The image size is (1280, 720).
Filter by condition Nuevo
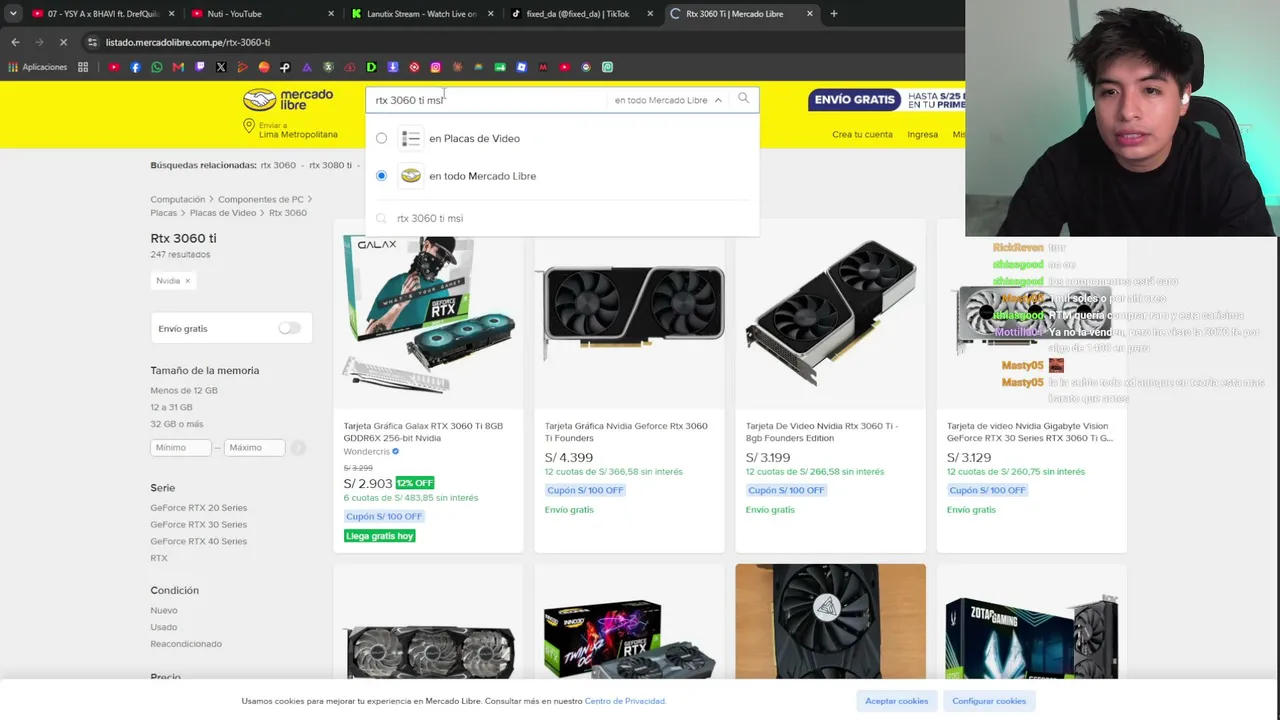click(164, 610)
